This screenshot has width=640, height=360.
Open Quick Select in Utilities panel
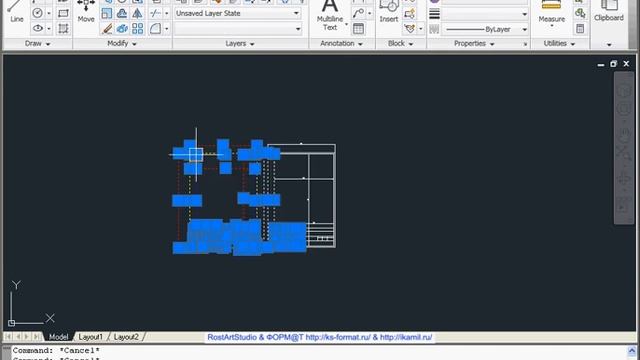tap(580, 13)
